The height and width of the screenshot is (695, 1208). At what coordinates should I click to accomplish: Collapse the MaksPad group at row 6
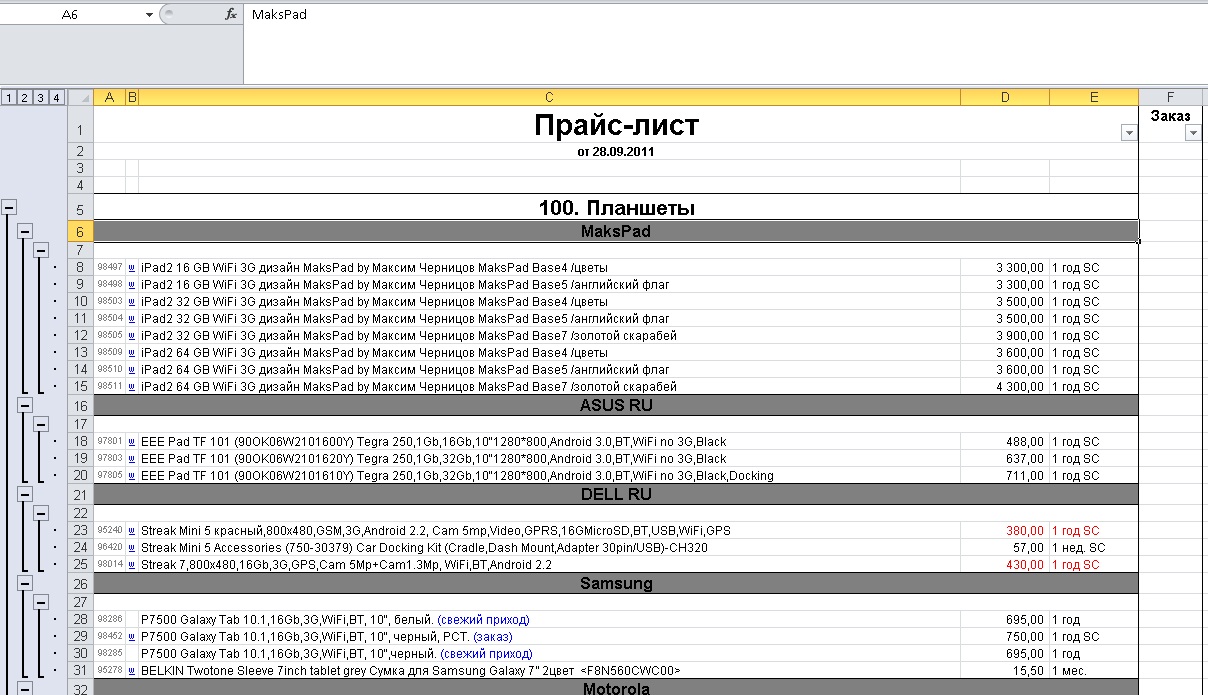pos(25,231)
